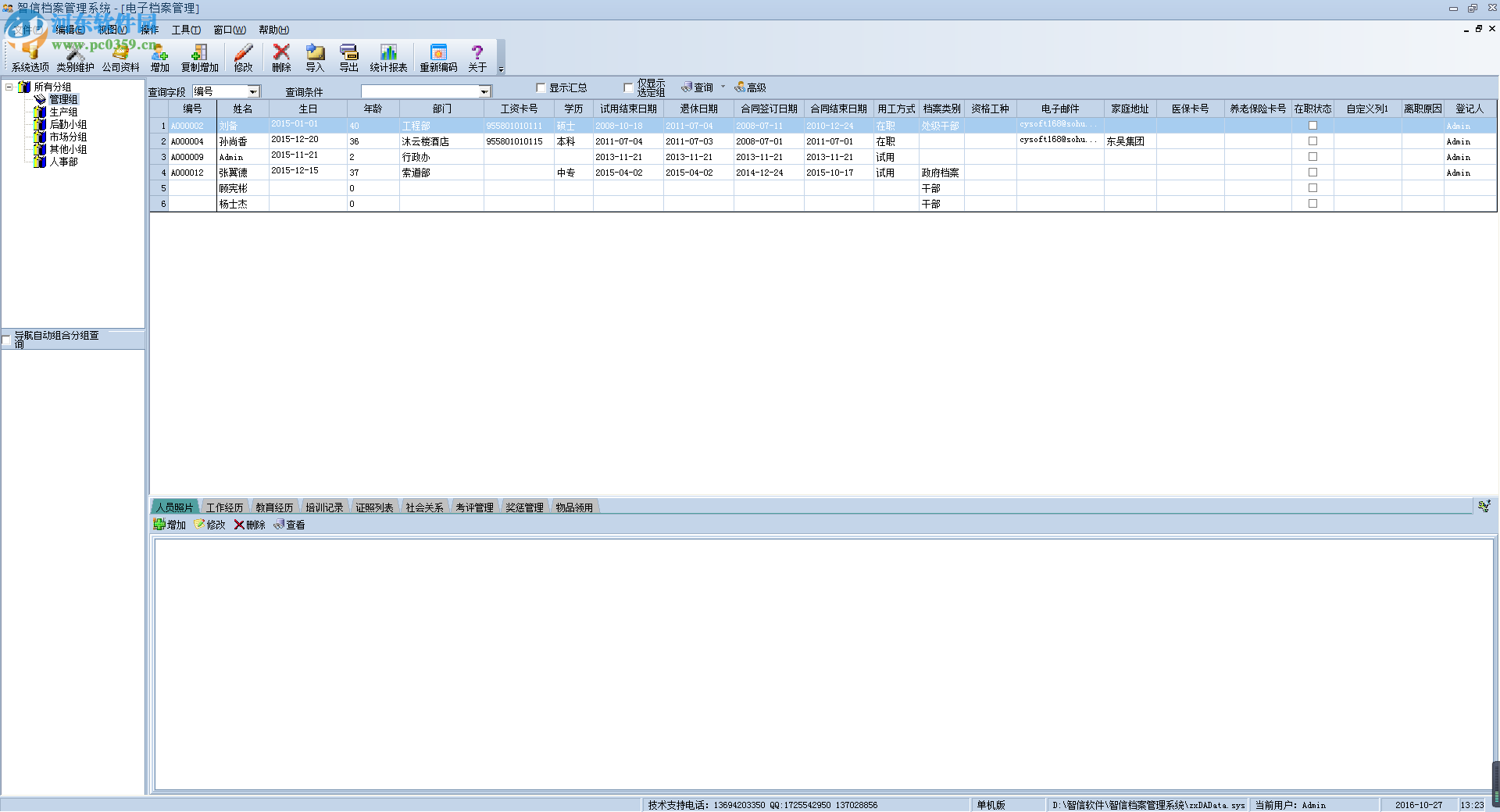Click the 重新编码 toolbar icon

pos(438,58)
